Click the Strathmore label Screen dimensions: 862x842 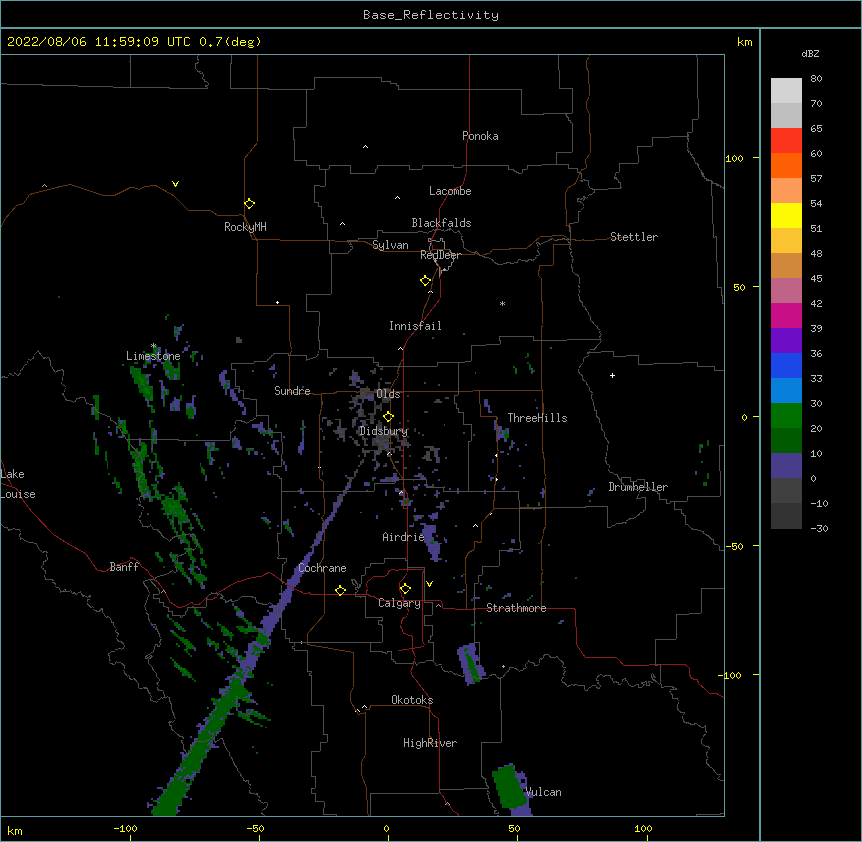point(516,608)
